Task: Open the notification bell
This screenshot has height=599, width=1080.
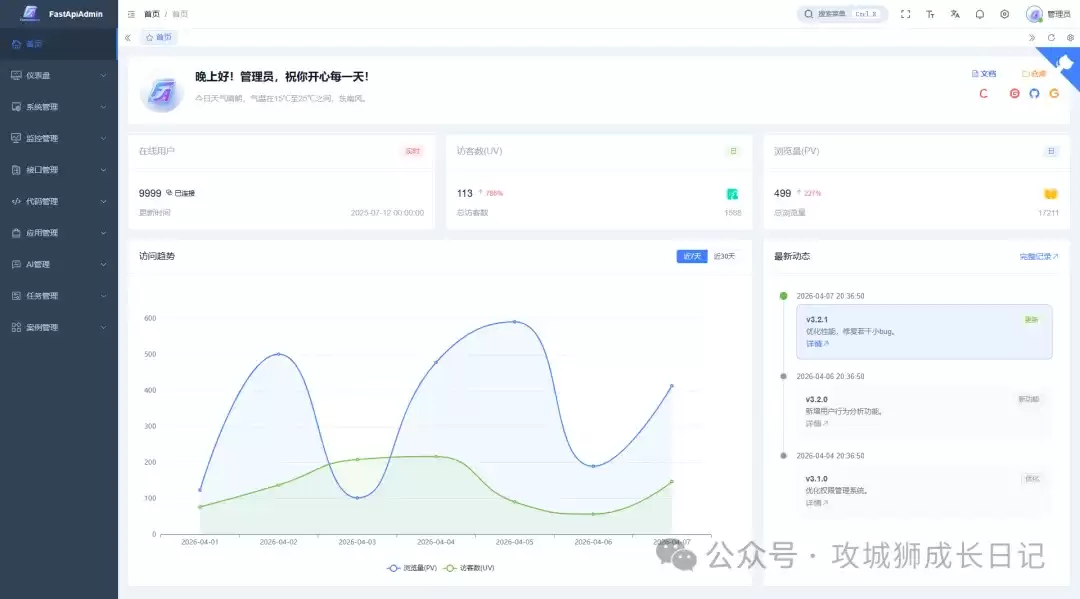Action: (x=980, y=14)
